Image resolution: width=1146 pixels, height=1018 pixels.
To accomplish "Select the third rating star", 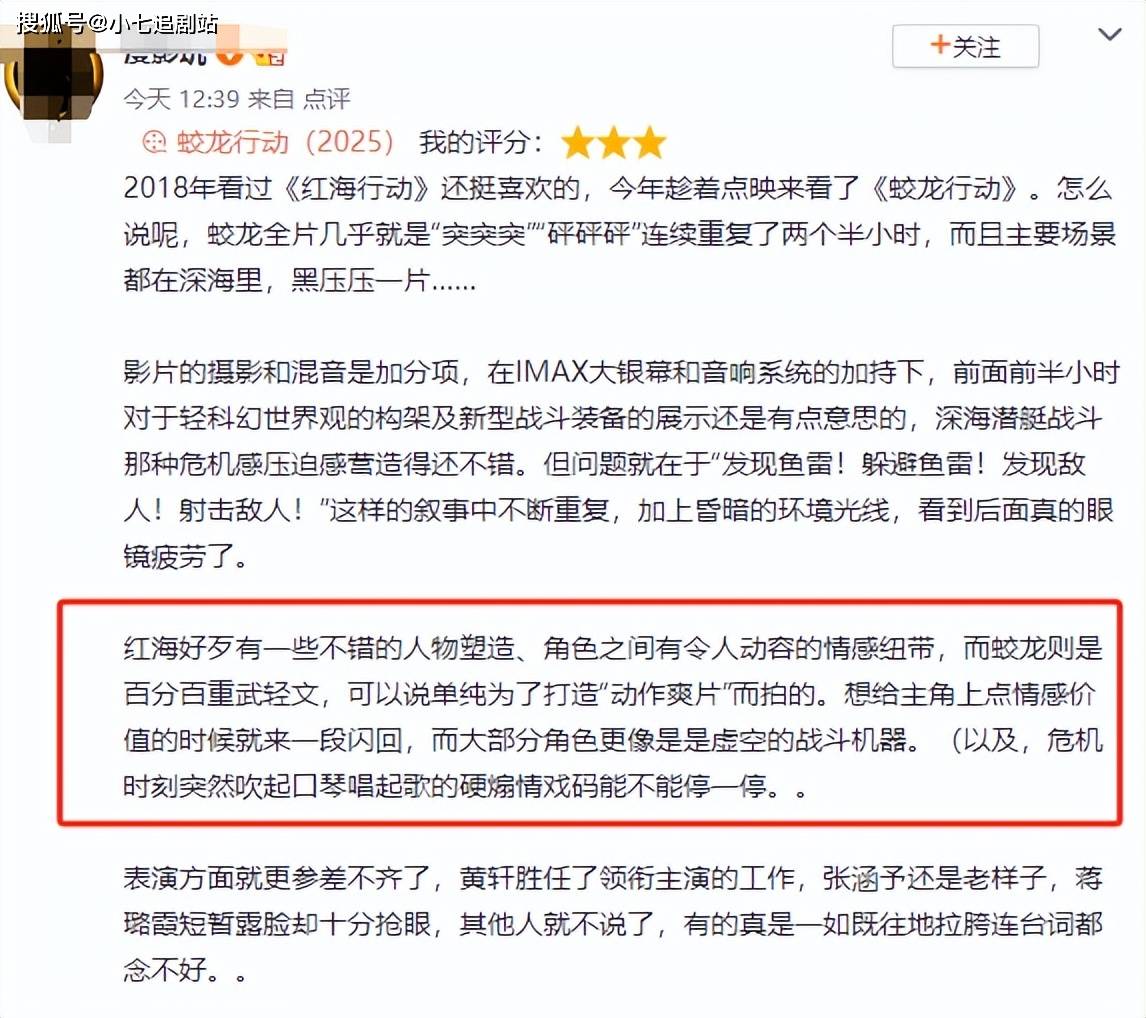I will (x=650, y=143).
